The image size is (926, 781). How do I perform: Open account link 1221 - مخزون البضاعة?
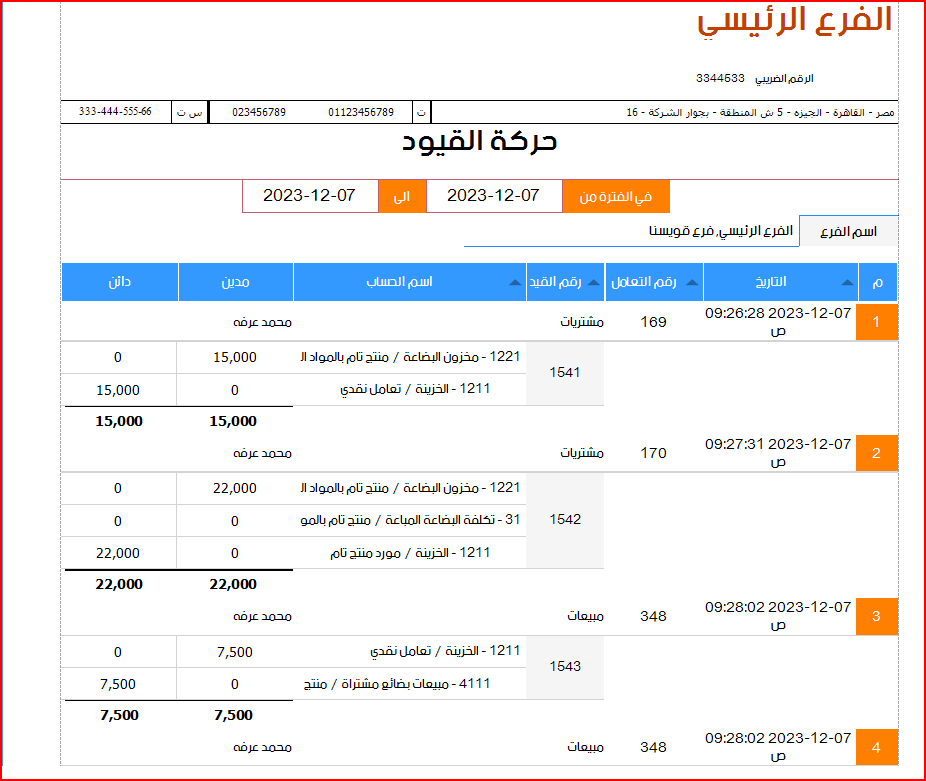(420, 357)
